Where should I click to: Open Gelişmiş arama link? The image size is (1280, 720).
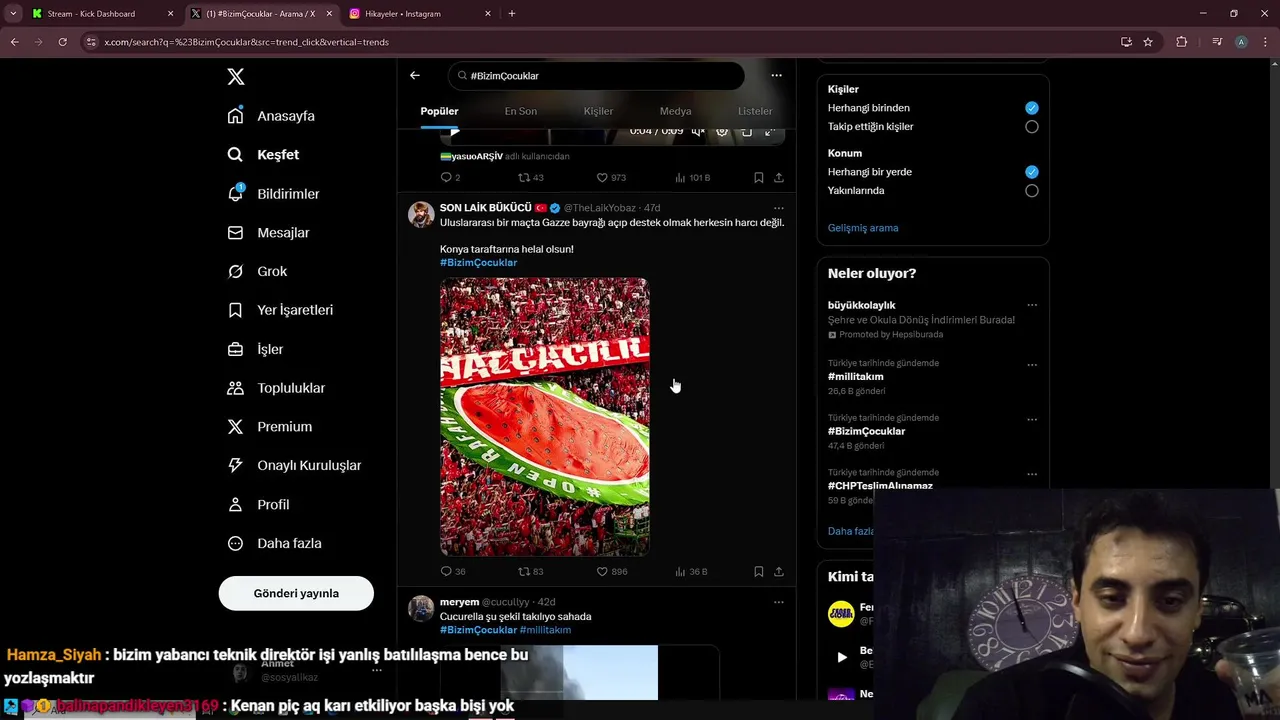(x=863, y=228)
